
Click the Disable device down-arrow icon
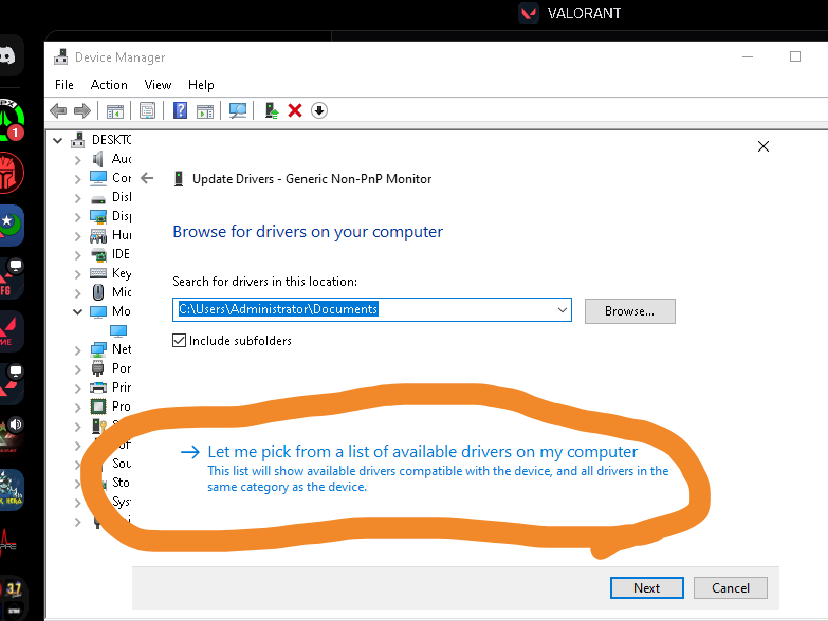[x=319, y=111]
